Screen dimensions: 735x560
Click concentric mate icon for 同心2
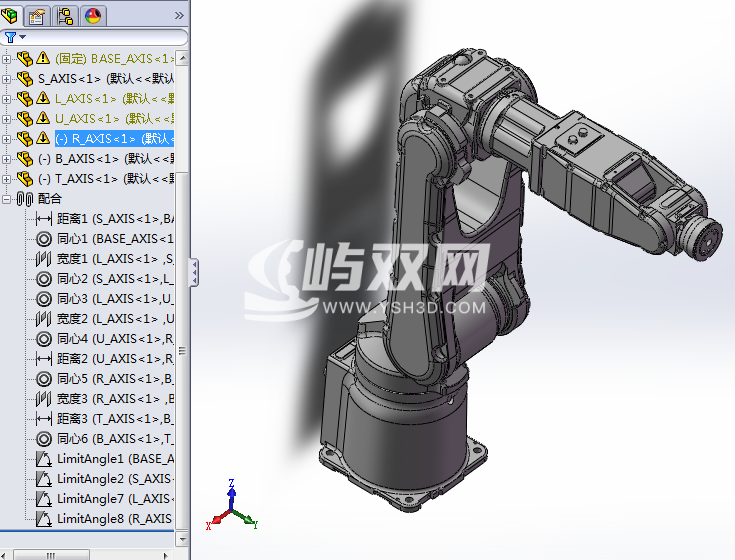(x=44, y=279)
